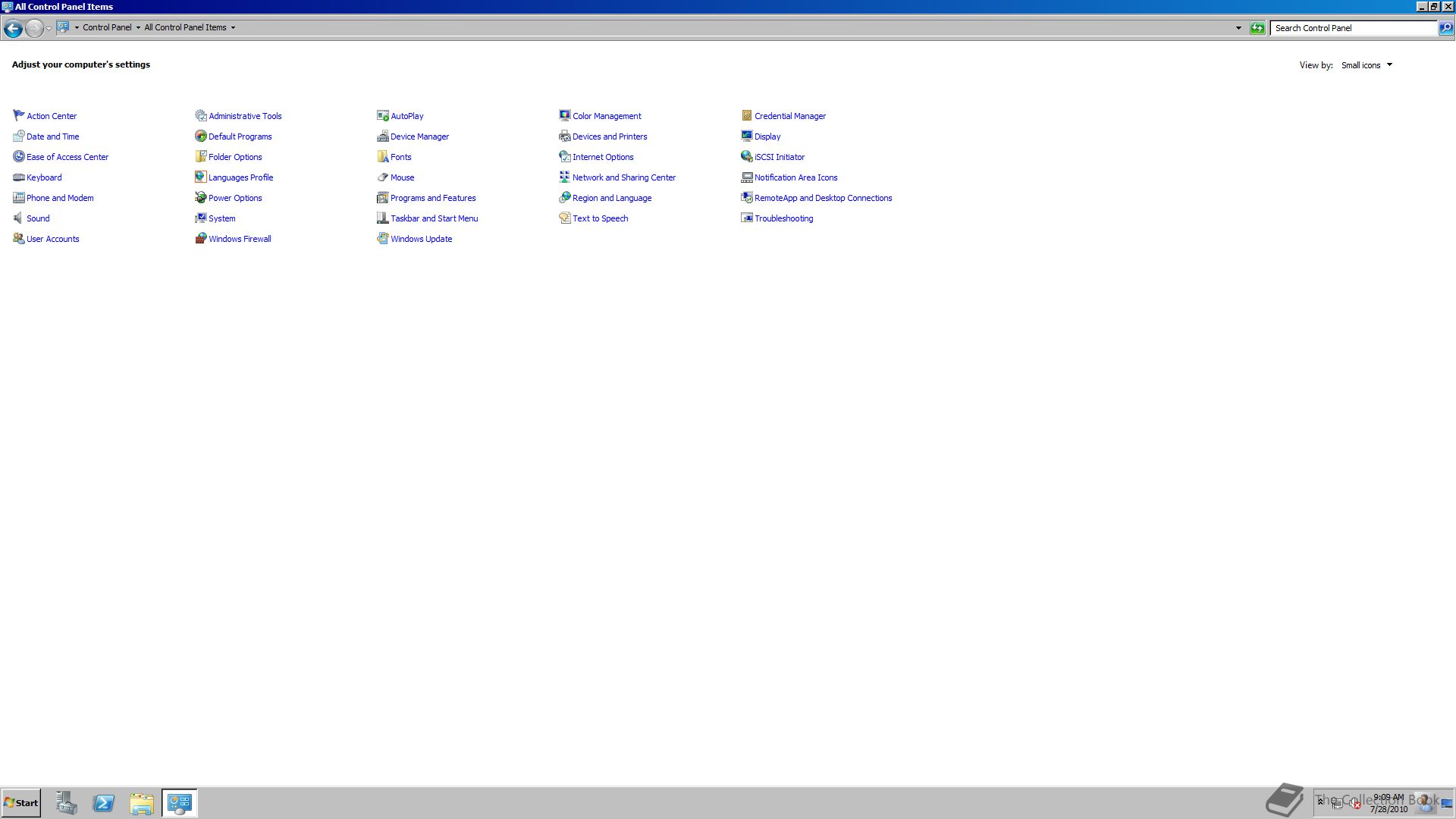Viewport: 1456px width, 819px height.
Task: Click the Control Panel breadcrumb segment
Action: pyautogui.click(x=107, y=27)
